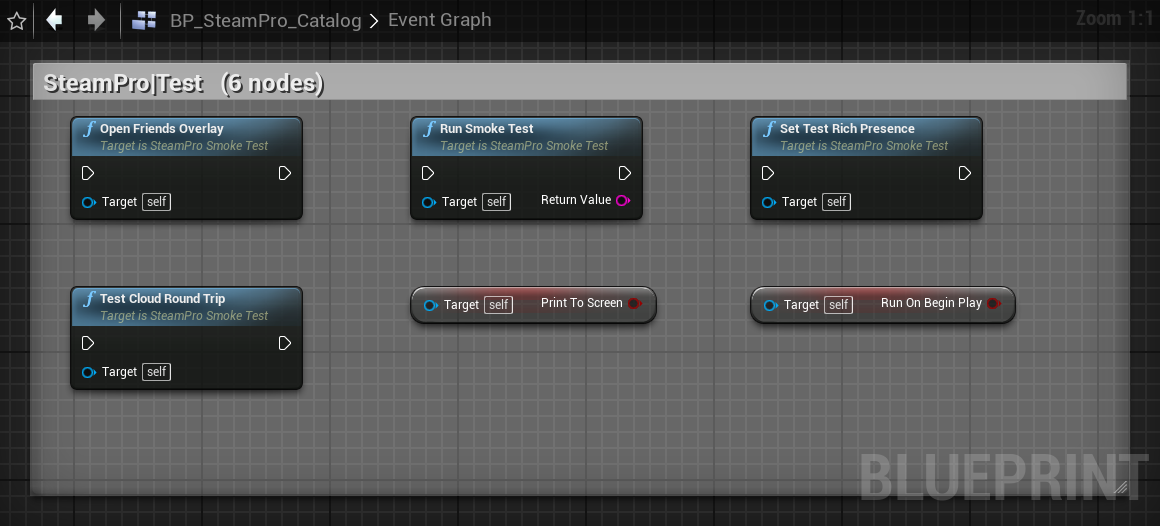The width and height of the screenshot is (1160, 526).
Task: Click Target pin on Run On Begin Play node
Action: (771, 305)
